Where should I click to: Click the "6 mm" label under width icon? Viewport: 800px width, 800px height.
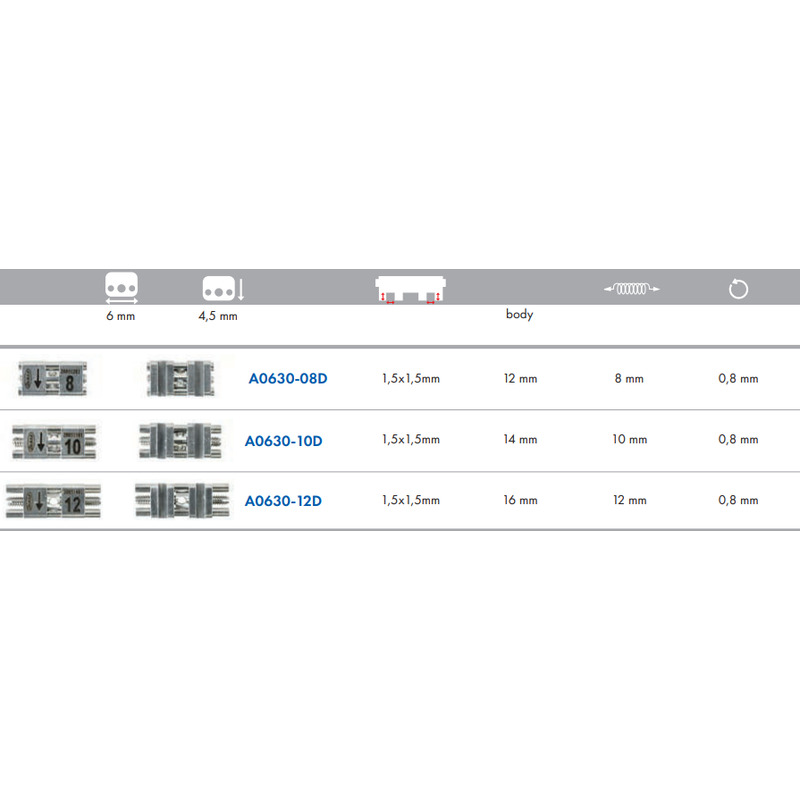(120, 316)
